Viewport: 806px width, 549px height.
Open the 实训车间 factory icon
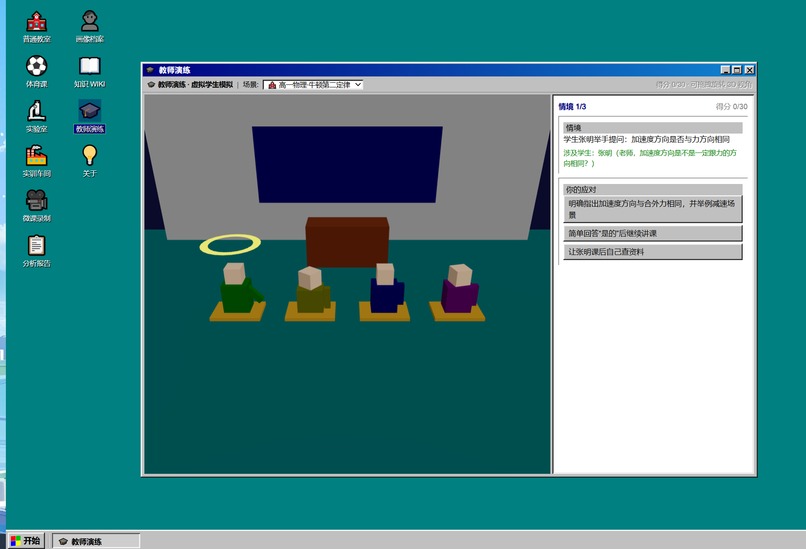(x=36, y=161)
